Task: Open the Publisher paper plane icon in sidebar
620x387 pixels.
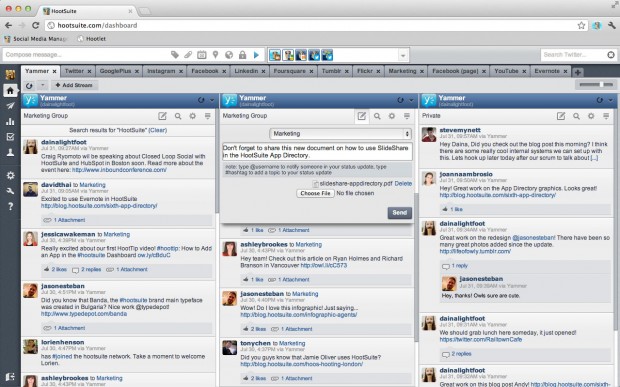Action: (x=10, y=106)
